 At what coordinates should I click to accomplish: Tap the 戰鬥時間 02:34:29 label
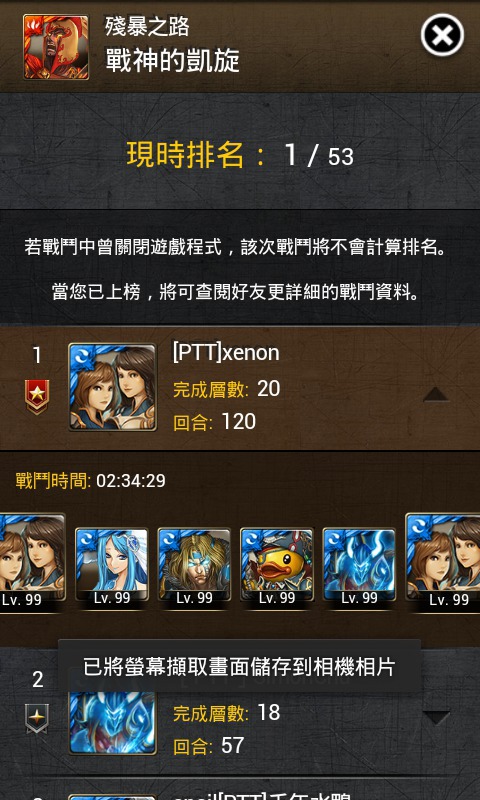(90, 481)
